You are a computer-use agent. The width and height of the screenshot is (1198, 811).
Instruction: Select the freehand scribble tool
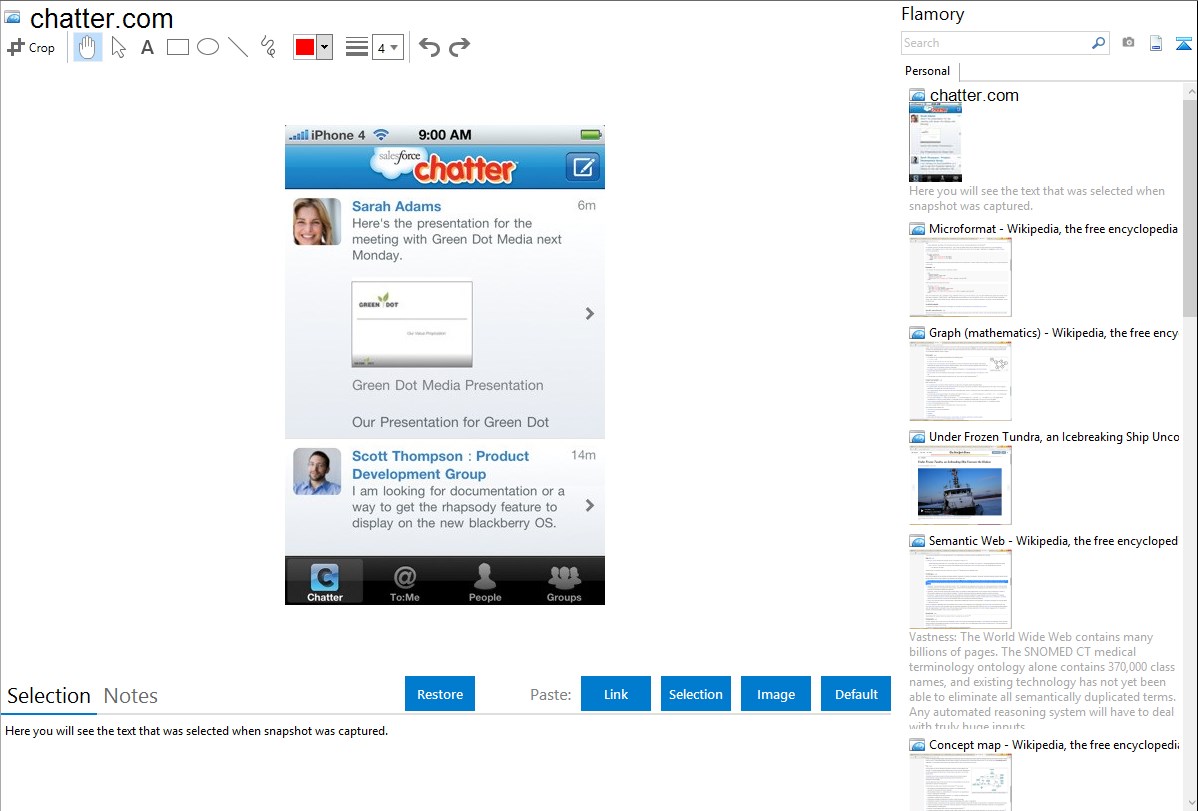tap(268, 47)
